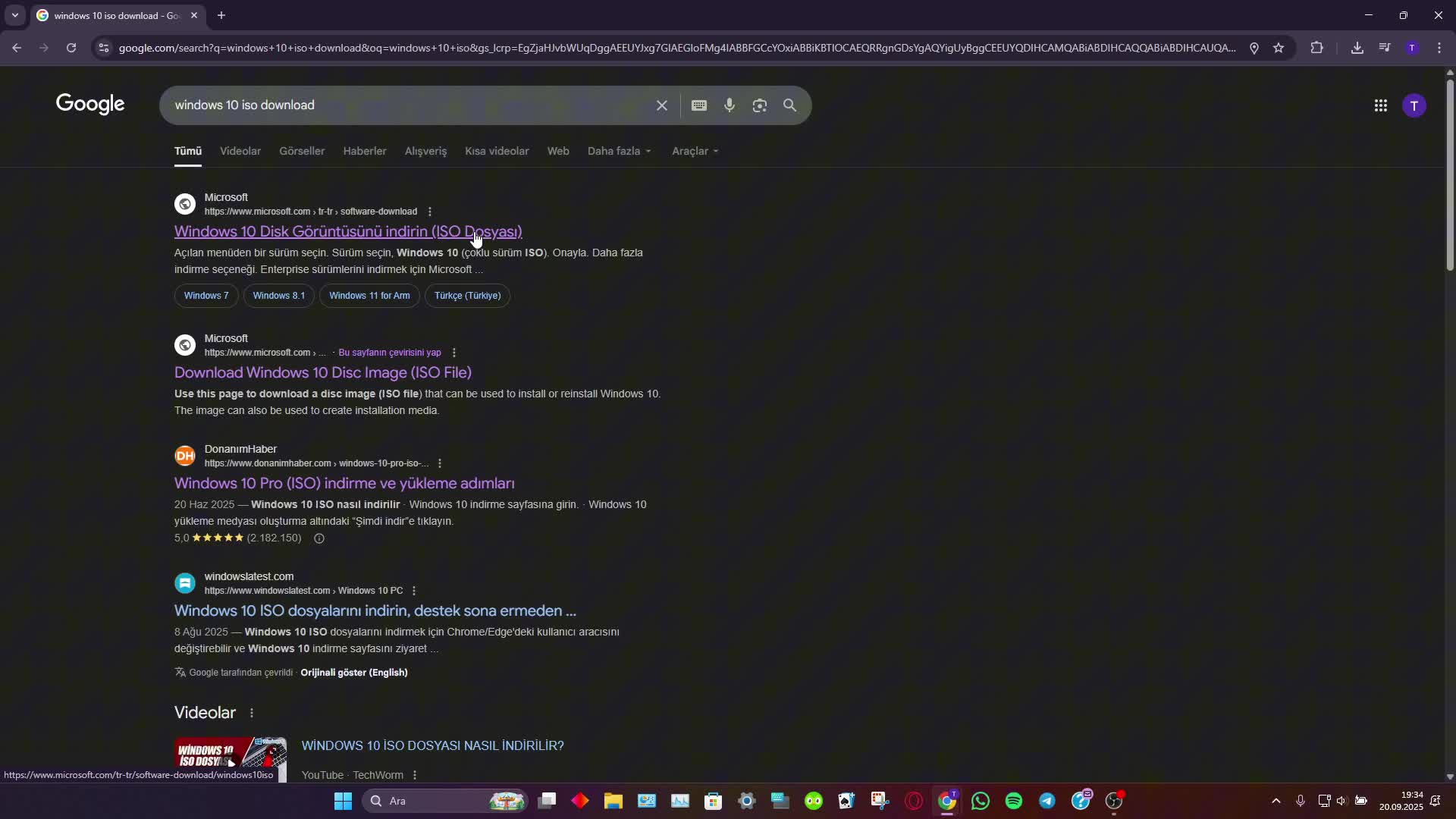
Task: Clear the search box text
Action: pos(661,105)
